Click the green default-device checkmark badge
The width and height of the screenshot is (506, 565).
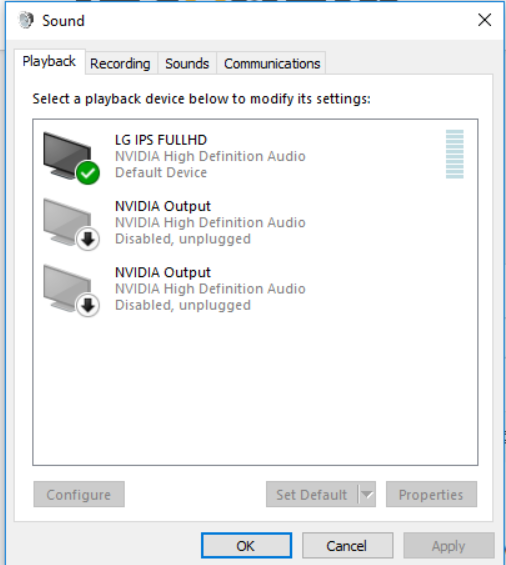[88, 173]
